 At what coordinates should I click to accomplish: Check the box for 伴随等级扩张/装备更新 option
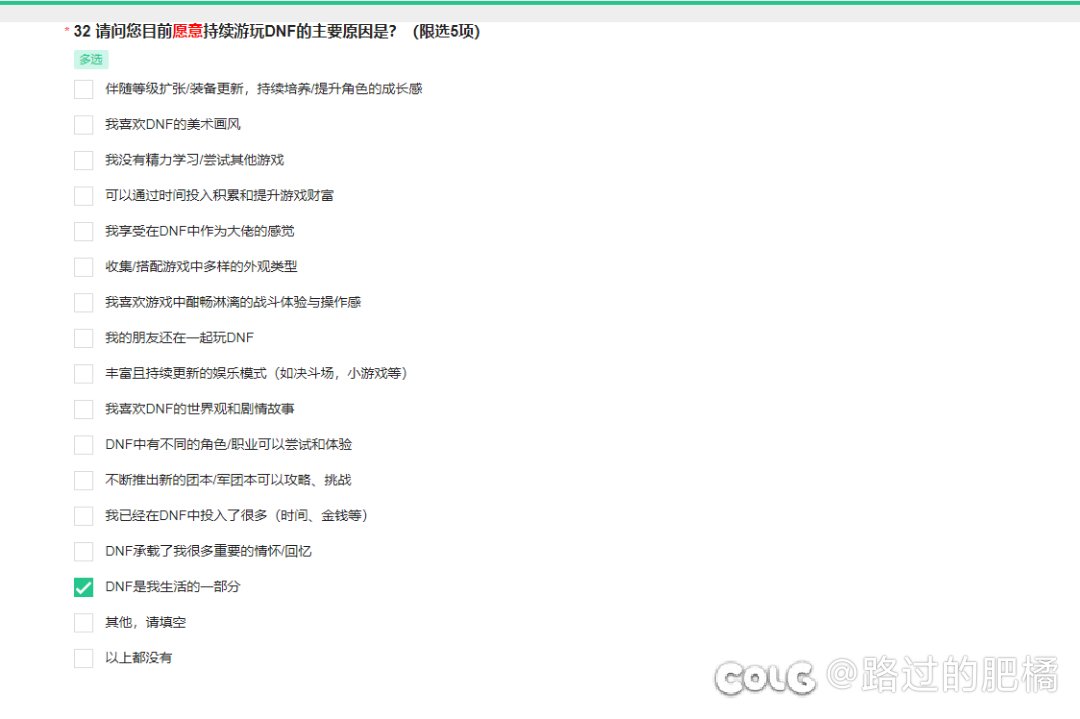[83, 89]
